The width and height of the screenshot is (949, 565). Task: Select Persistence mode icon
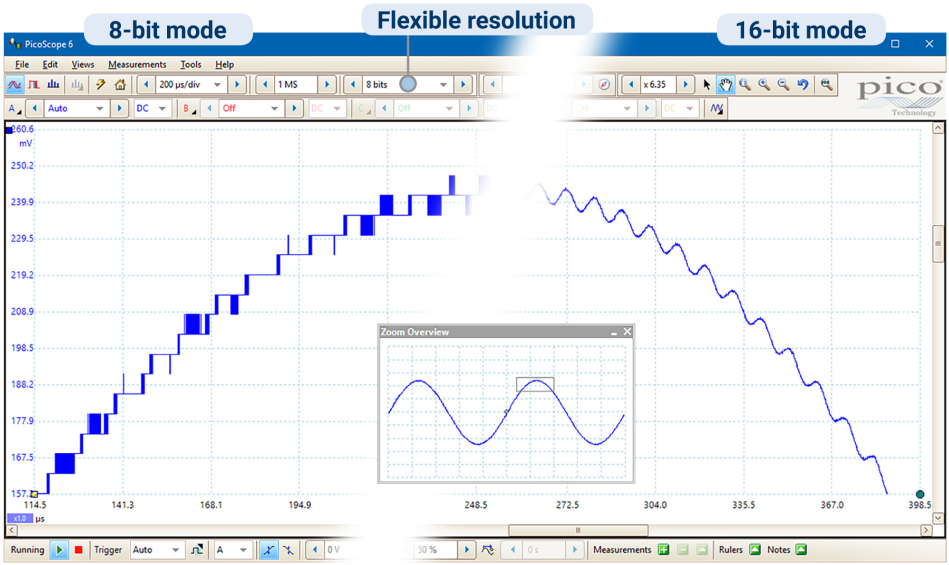pyautogui.click(x=34, y=85)
